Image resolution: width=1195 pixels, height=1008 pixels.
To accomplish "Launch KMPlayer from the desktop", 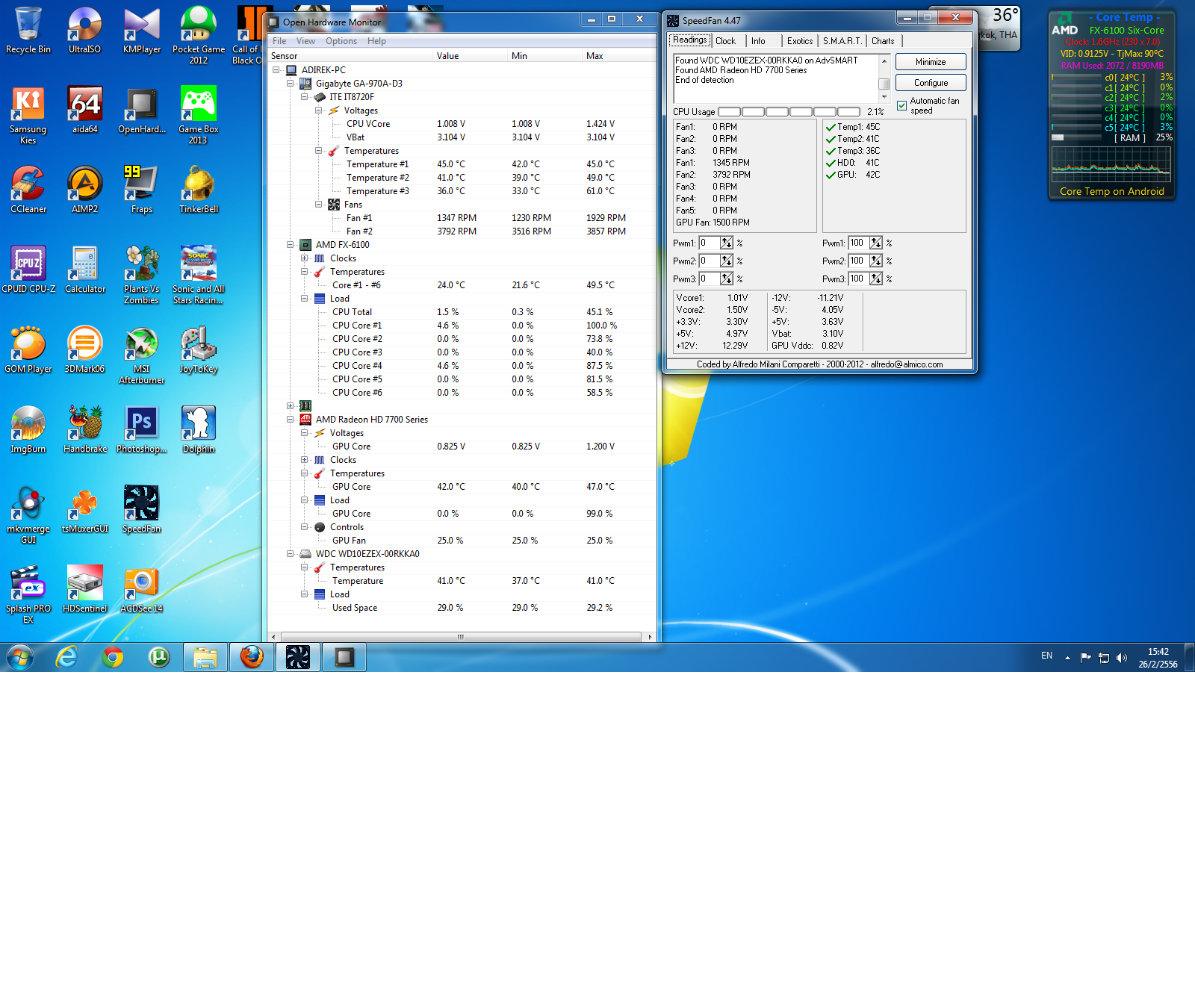I will point(142,31).
